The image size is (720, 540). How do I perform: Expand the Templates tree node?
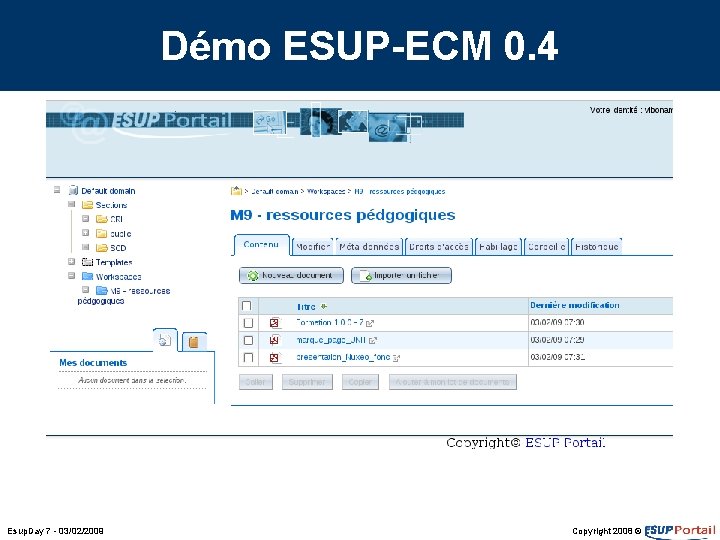(x=71, y=261)
